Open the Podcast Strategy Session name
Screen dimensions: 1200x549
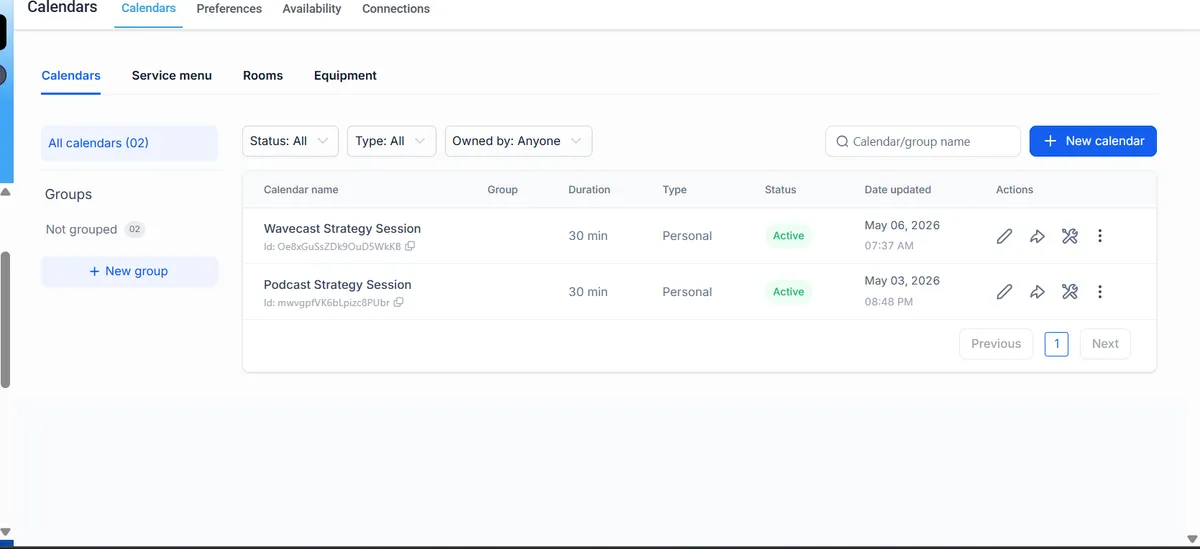click(337, 285)
